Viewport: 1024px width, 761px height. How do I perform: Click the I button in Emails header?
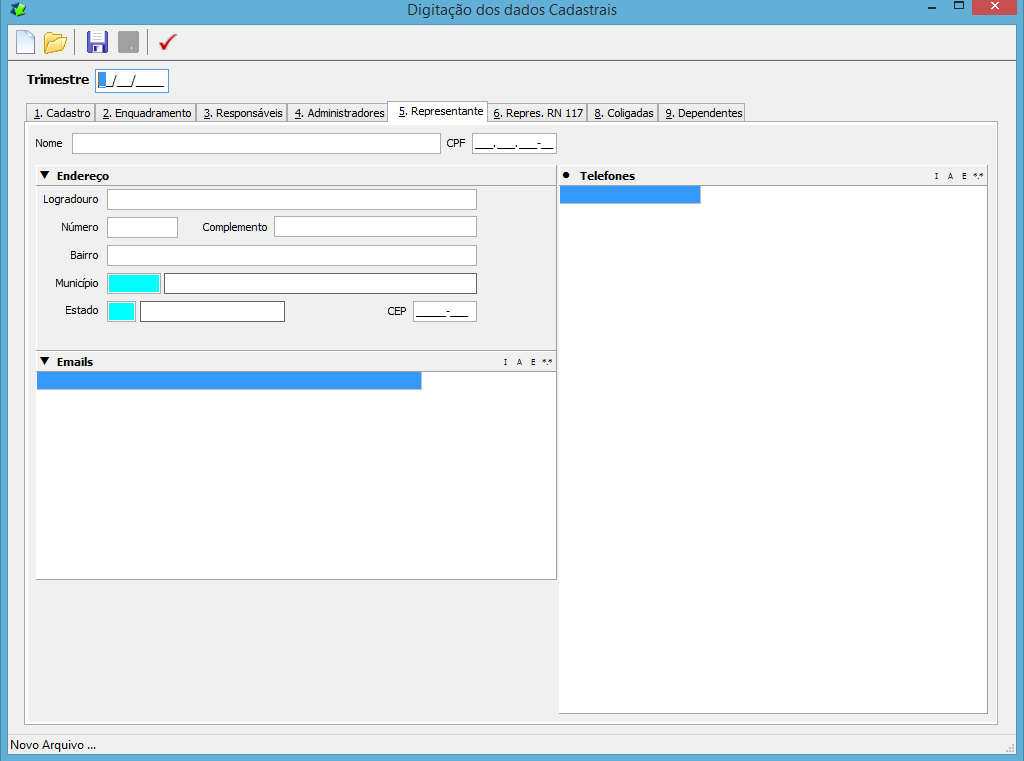pyautogui.click(x=505, y=362)
